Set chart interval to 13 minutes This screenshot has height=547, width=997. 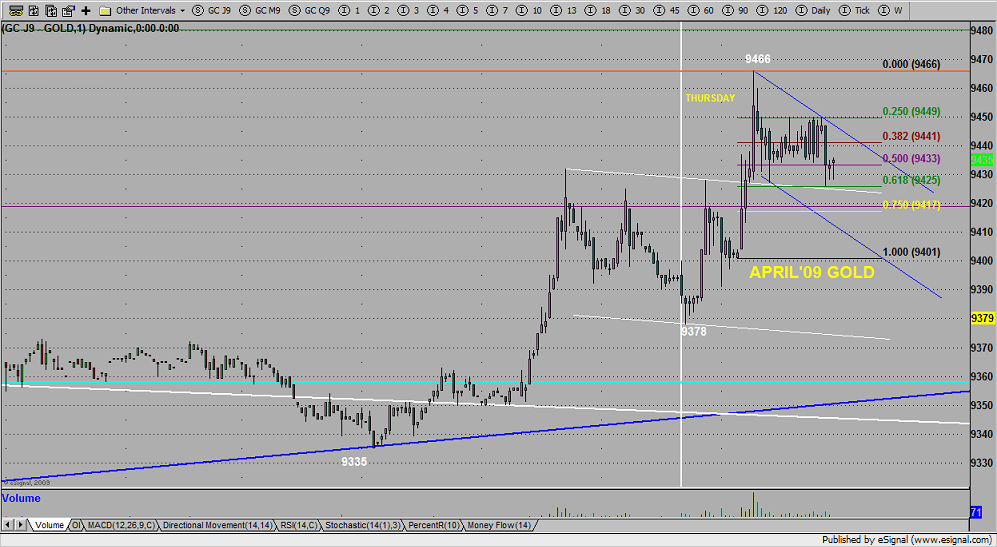565,11
